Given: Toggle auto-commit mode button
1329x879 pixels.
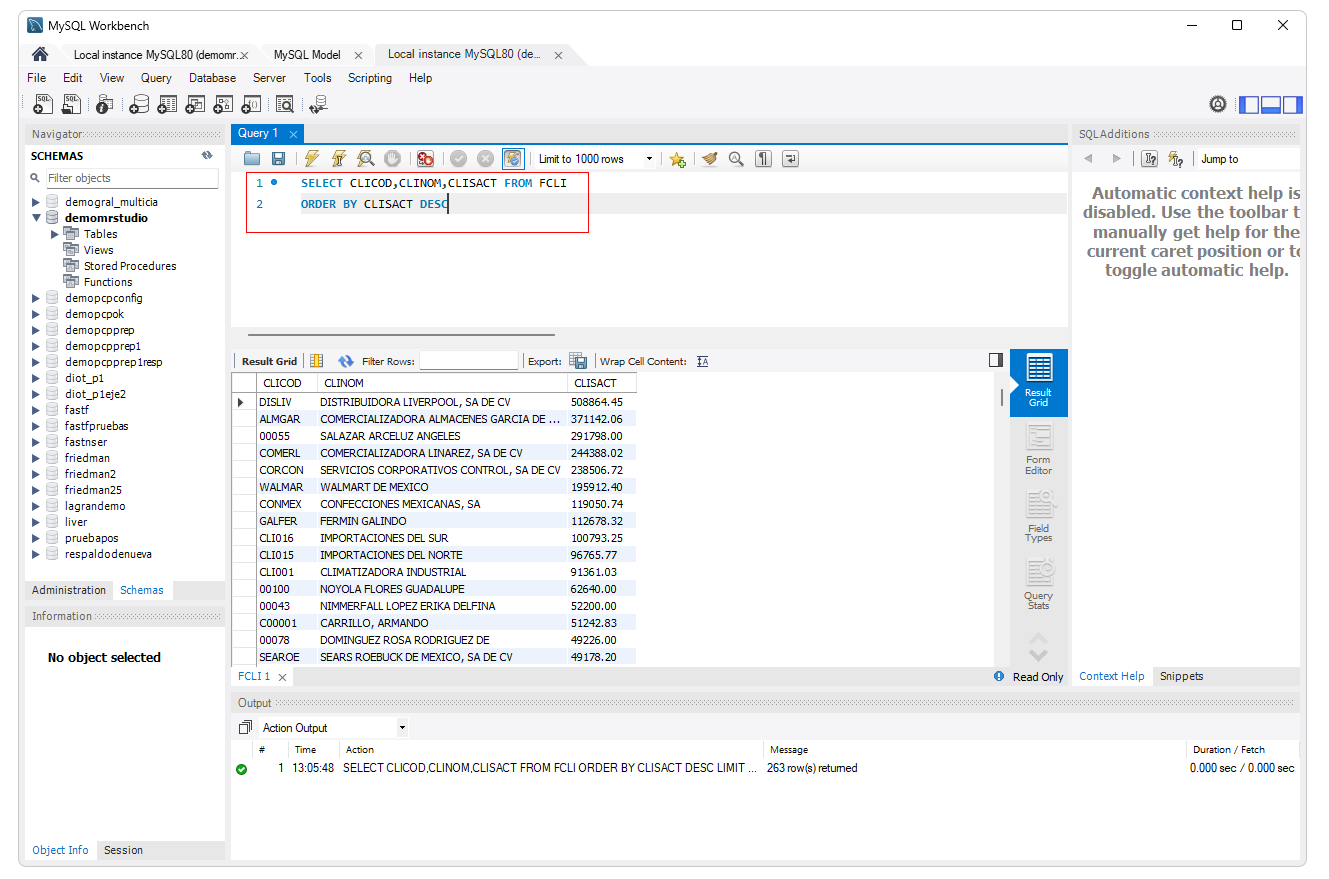Looking at the screenshot, I should [513, 158].
